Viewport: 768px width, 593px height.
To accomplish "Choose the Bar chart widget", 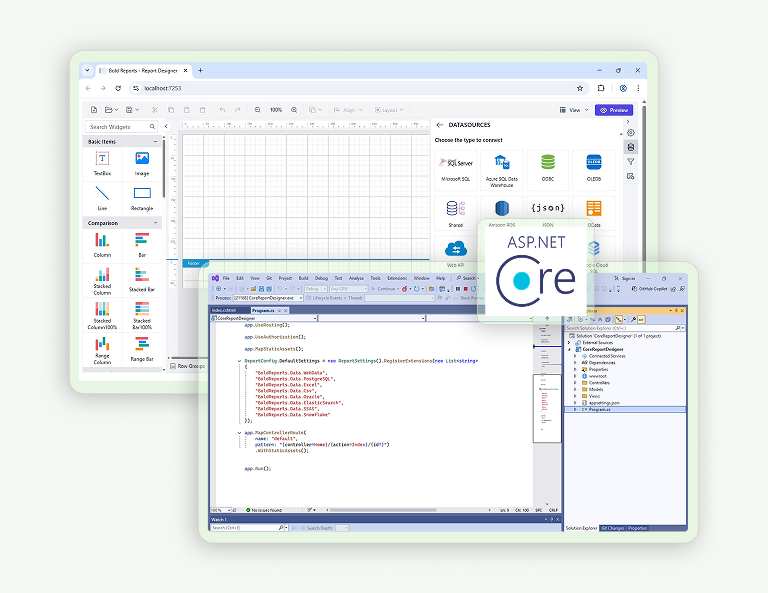I will [x=142, y=245].
